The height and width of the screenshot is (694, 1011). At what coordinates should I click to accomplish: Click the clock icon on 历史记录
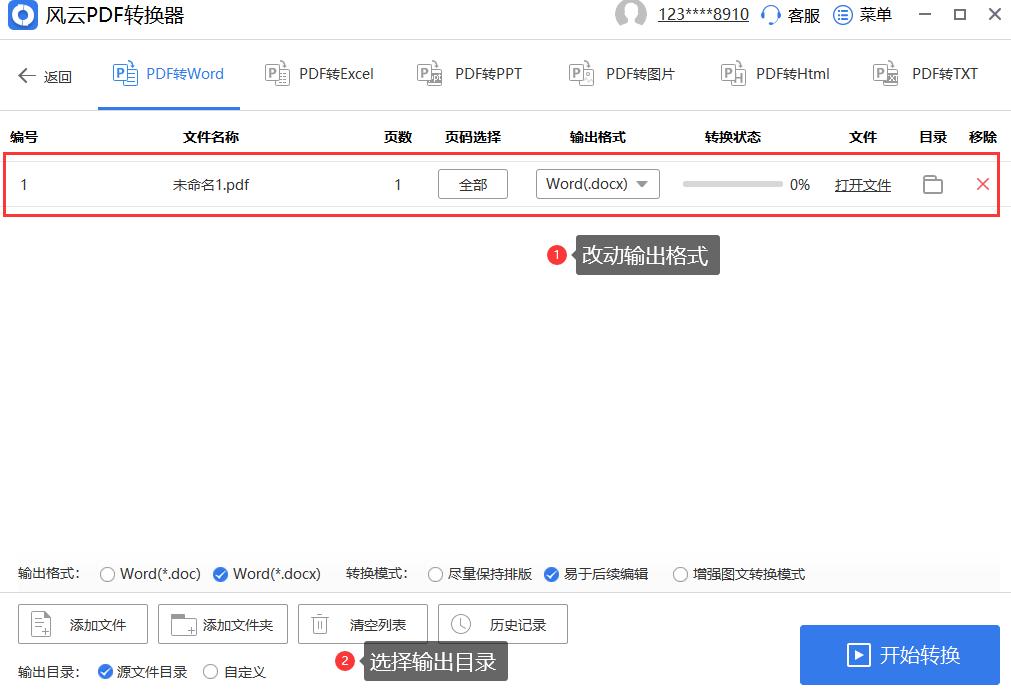461,623
